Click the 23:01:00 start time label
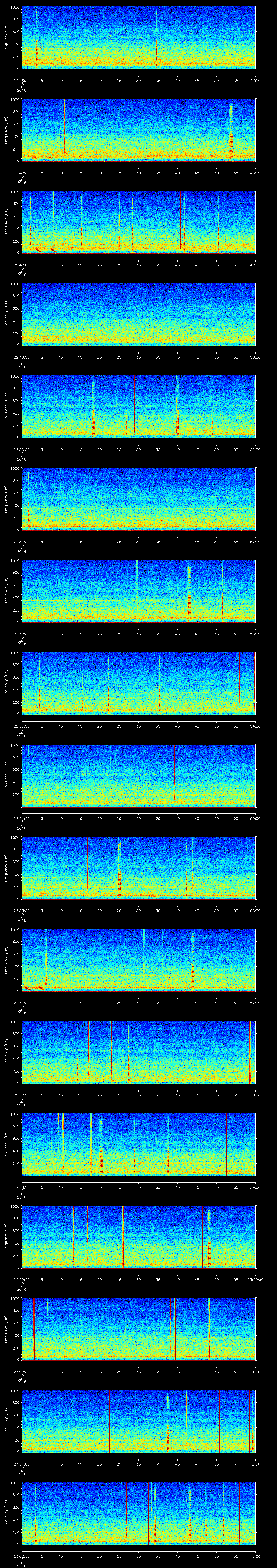277x1568 pixels. [x=21, y=1464]
